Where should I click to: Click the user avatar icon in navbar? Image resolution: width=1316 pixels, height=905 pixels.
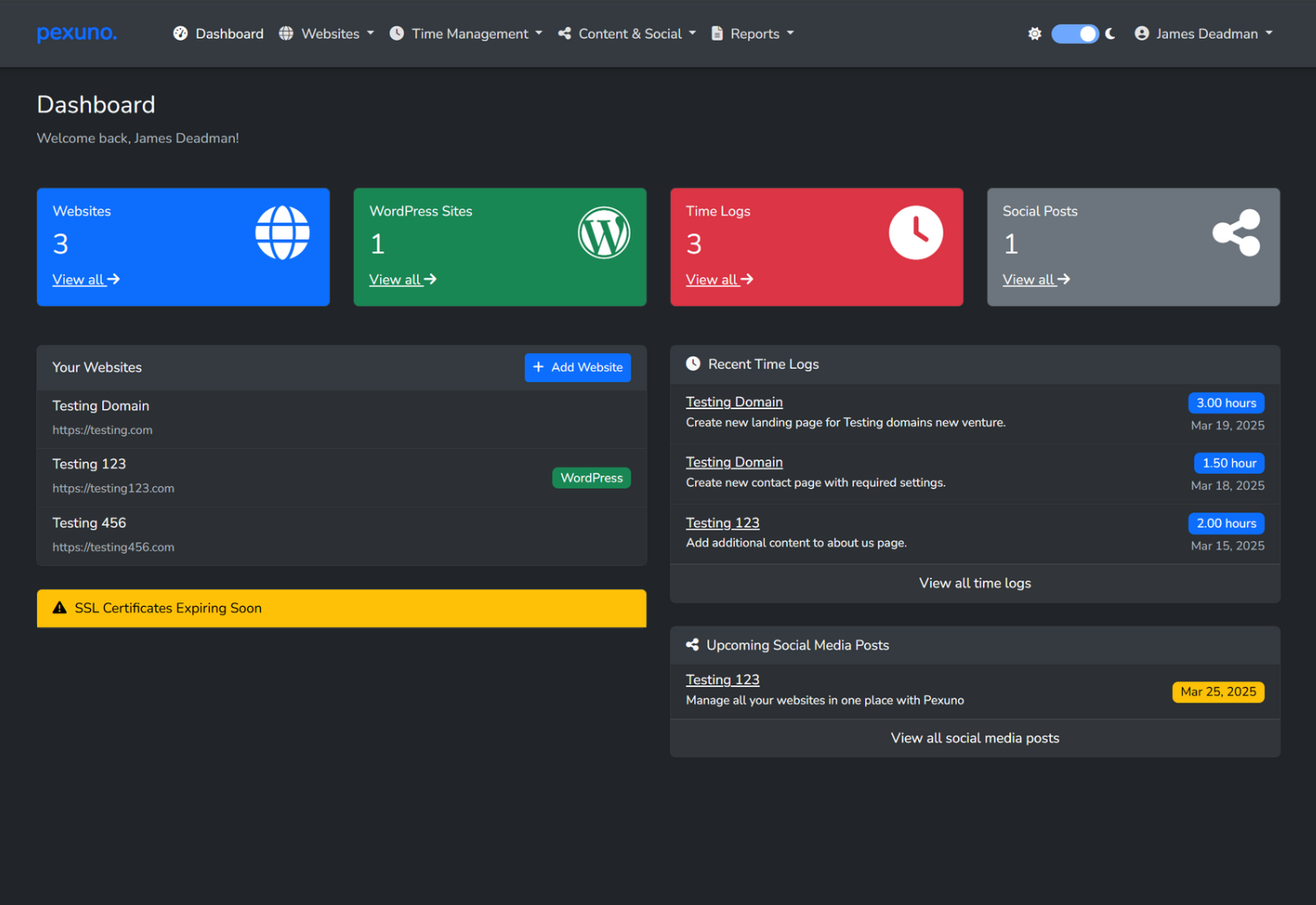pyautogui.click(x=1141, y=34)
